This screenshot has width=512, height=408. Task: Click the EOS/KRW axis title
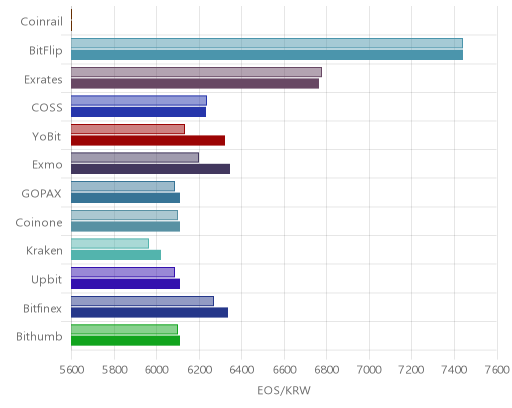tap(284, 390)
